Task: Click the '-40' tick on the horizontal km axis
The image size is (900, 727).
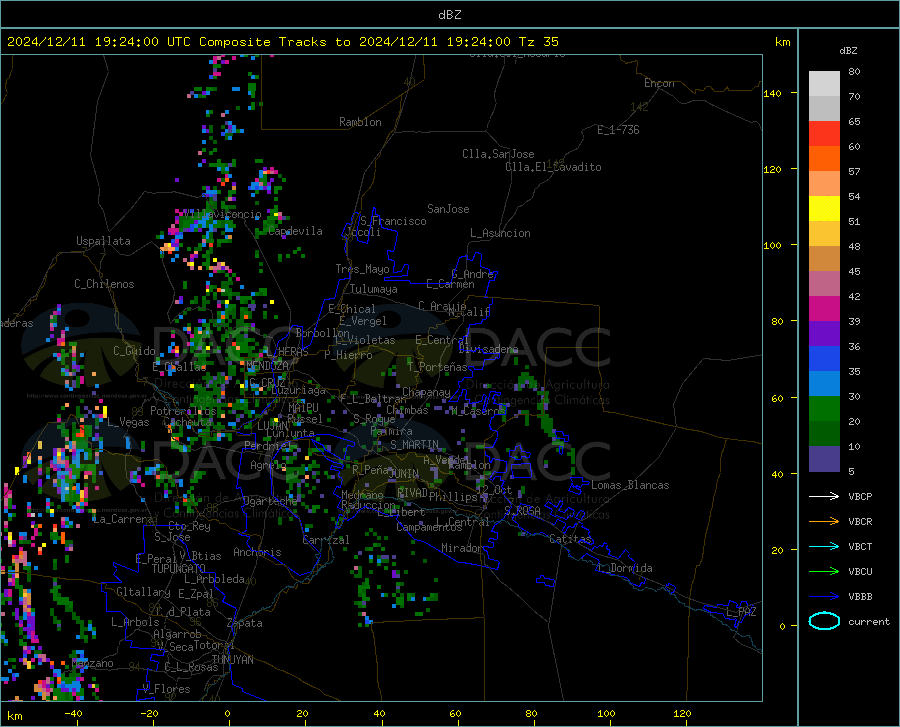Action: [x=73, y=713]
